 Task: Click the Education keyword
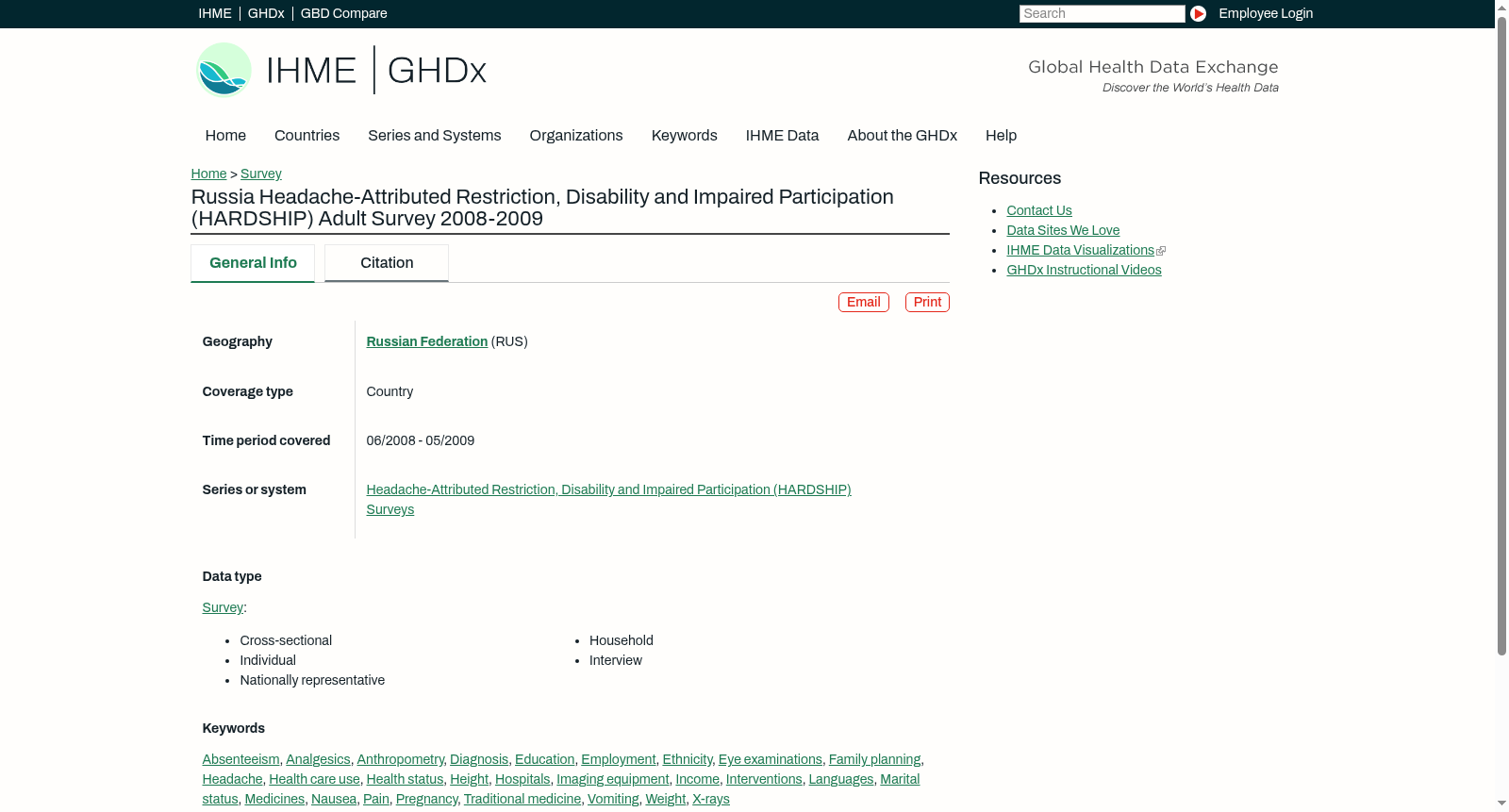click(x=544, y=760)
